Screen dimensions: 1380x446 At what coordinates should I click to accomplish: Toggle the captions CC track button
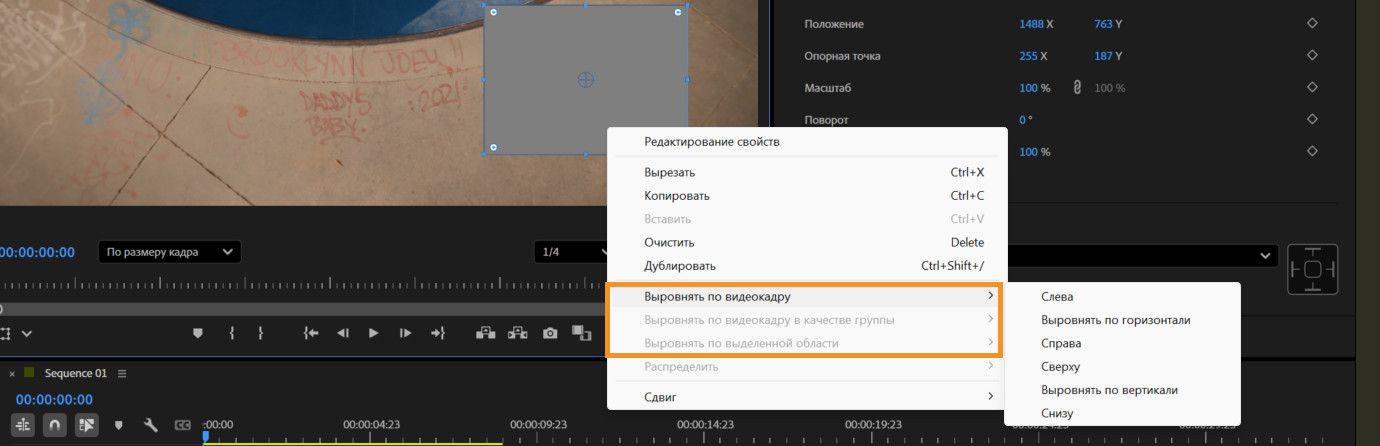(x=183, y=425)
